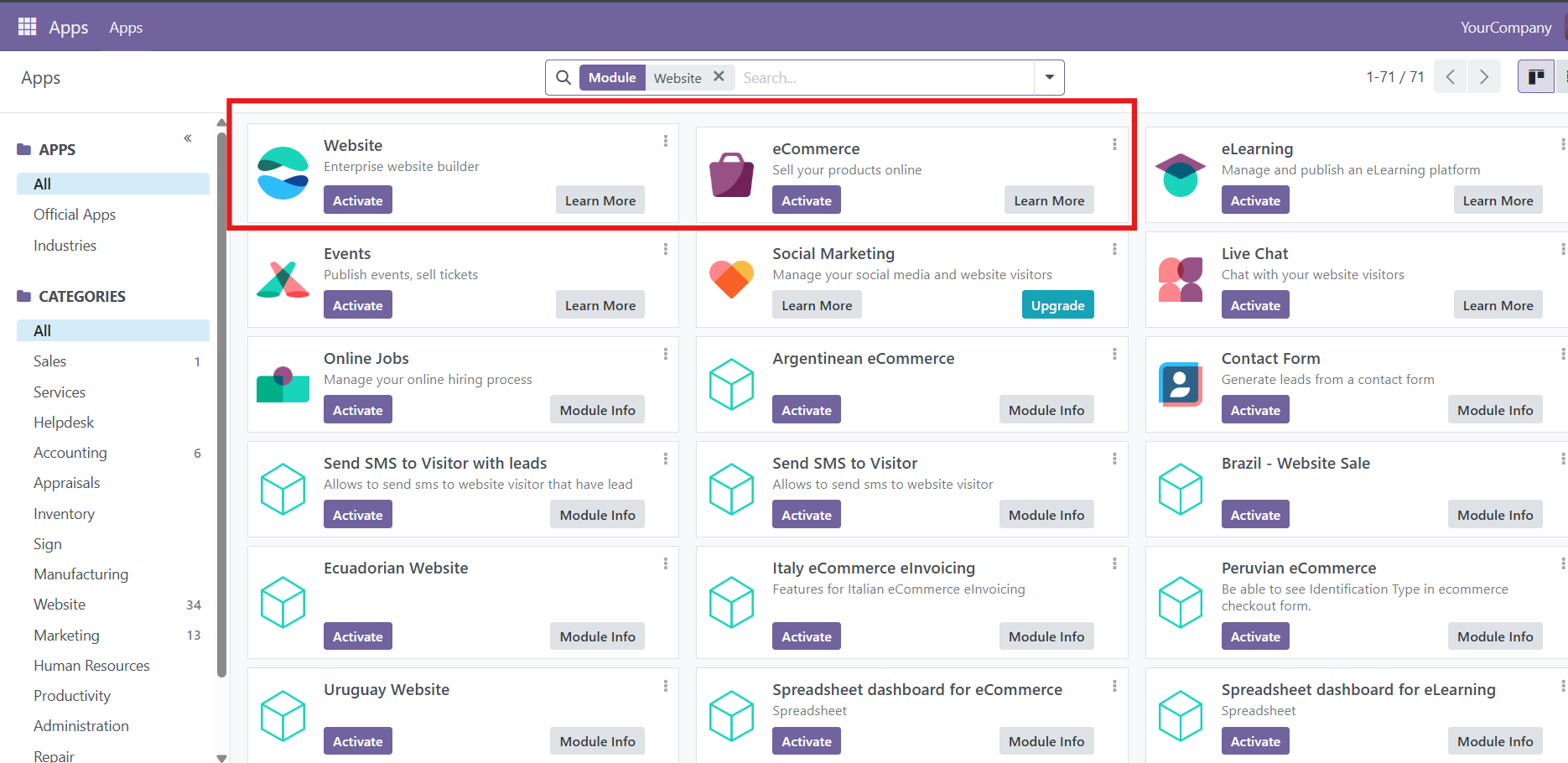Click the Events app icon

283,279
